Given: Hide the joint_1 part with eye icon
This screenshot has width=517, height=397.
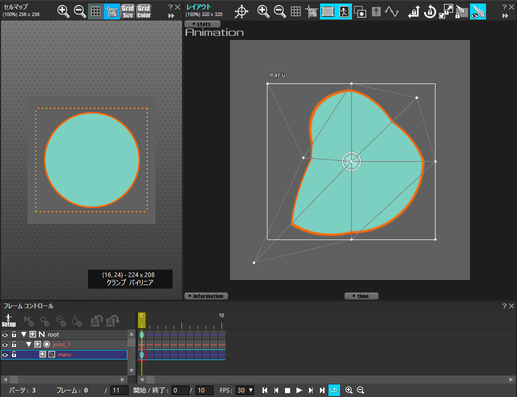Looking at the screenshot, I should tap(5, 344).
